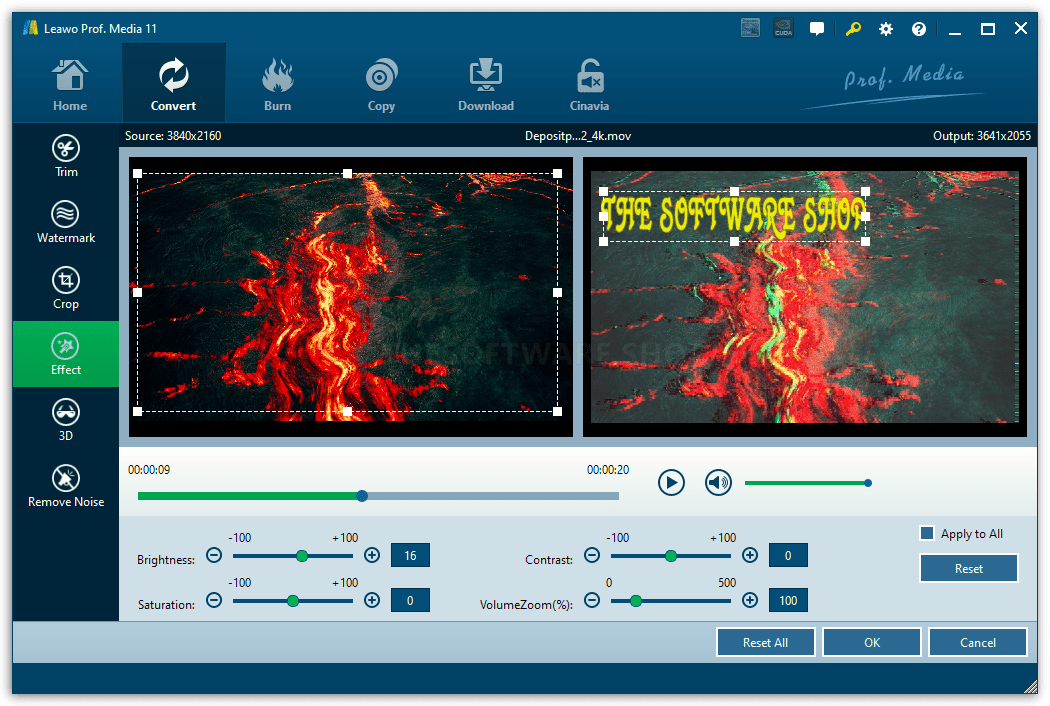Image resolution: width=1050 pixels, height=706 pixels.
Task: Select the Crop editing tool
Action: 66,288
